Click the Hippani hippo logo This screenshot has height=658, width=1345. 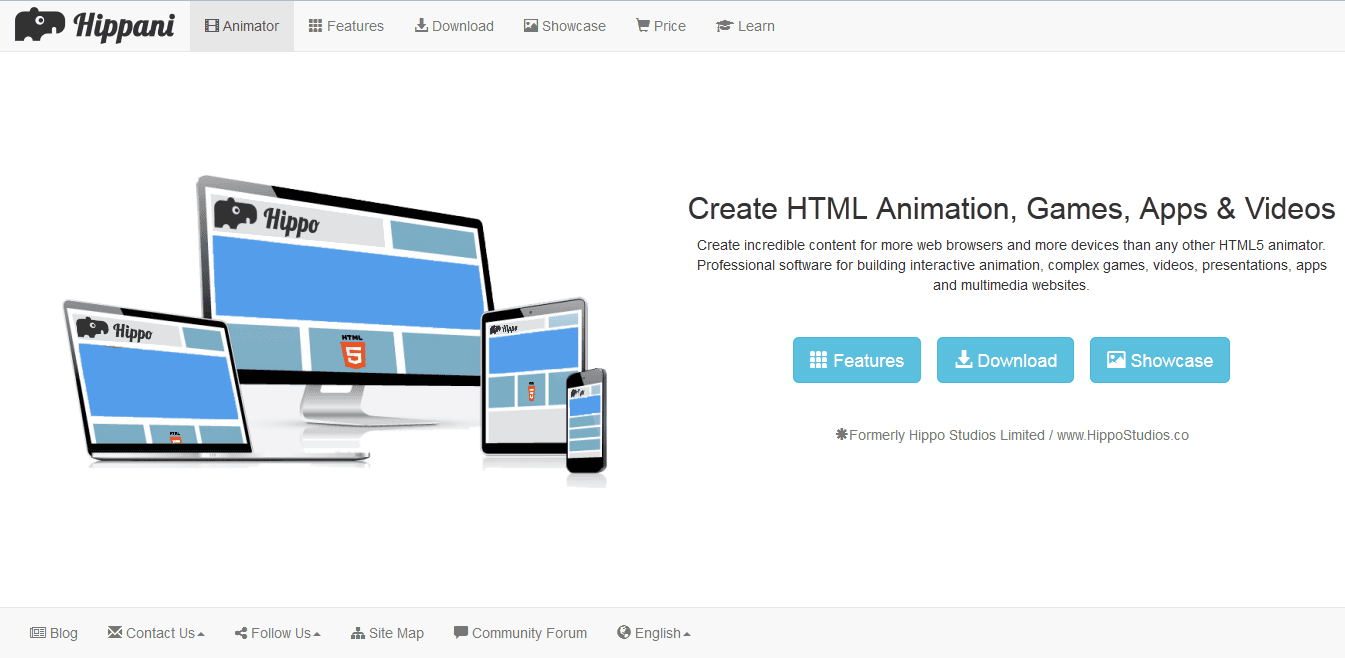point(96,25)
